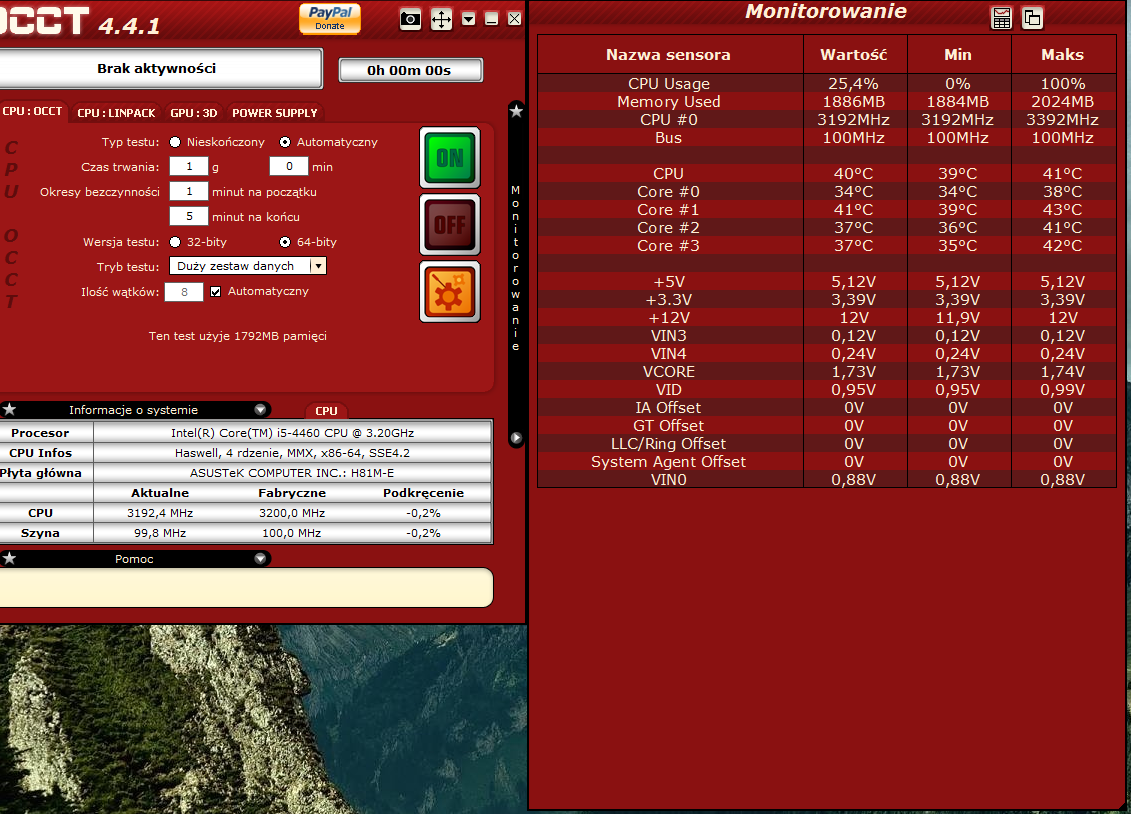1131x814 pixels.
Task: Select the Nieskończony test type
Action: tap(175, 142)
